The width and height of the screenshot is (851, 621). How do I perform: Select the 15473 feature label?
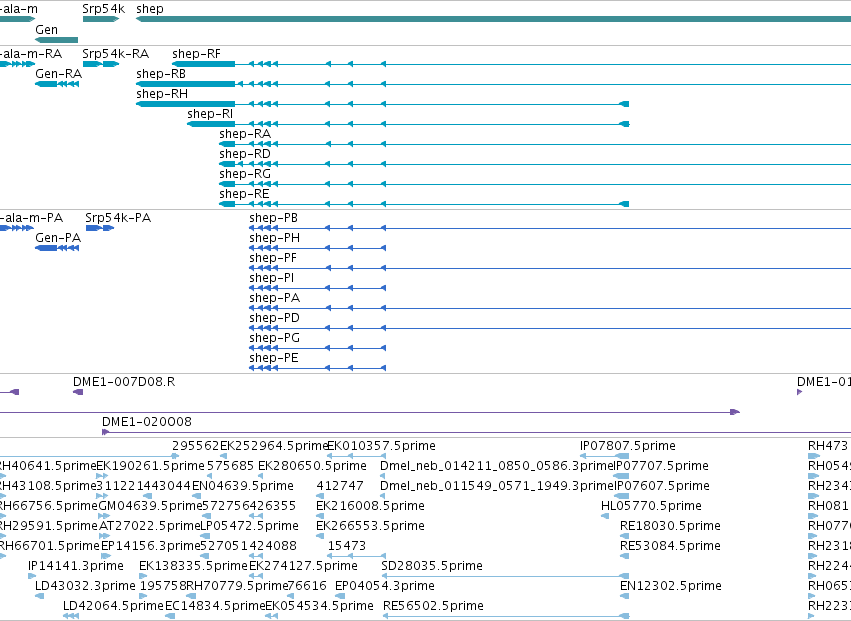tap(347, 546)
